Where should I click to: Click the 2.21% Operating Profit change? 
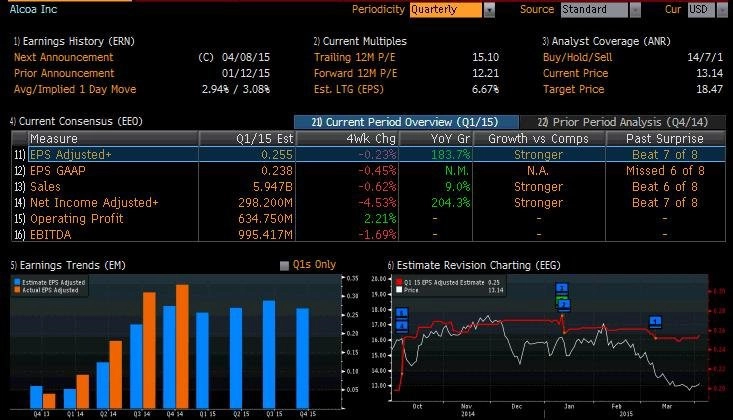[380, 218]
